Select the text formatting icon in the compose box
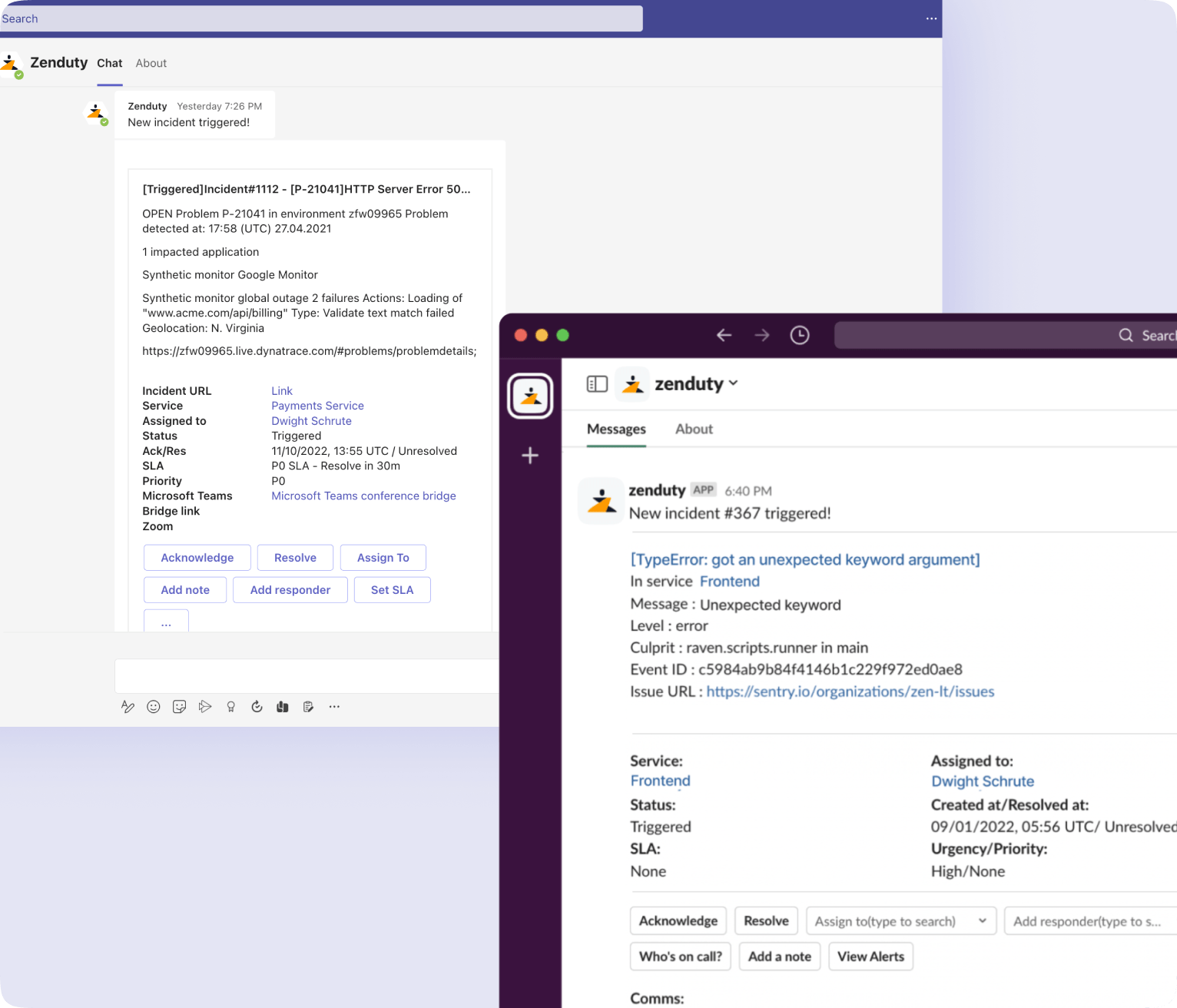 pyautogui.click(x=128, y=707)
